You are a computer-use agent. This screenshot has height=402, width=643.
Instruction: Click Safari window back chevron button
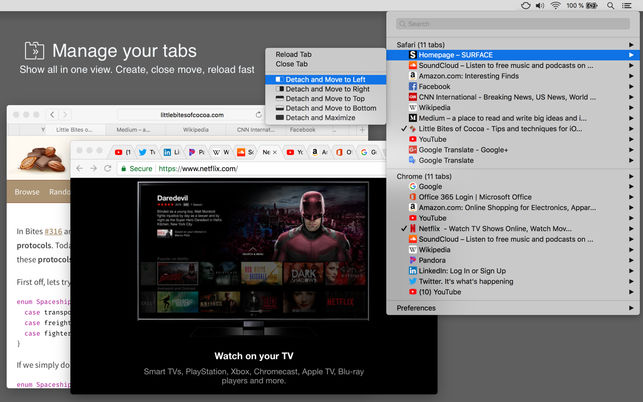click(52, 115)
